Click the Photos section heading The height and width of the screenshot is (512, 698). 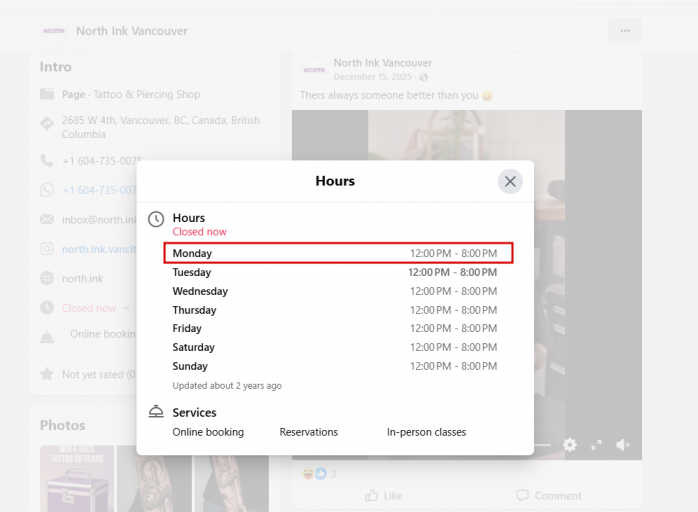point(62,425)
